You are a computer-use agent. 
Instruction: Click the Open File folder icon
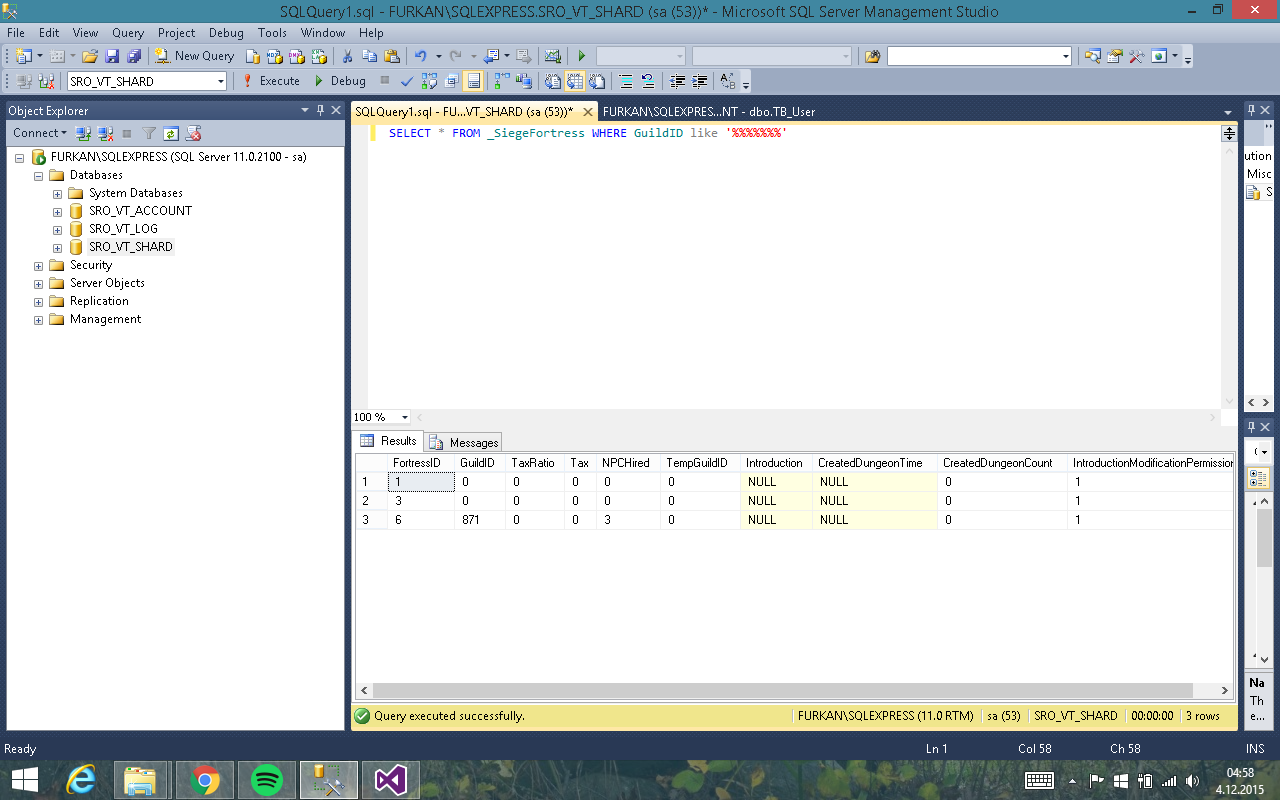90,56
